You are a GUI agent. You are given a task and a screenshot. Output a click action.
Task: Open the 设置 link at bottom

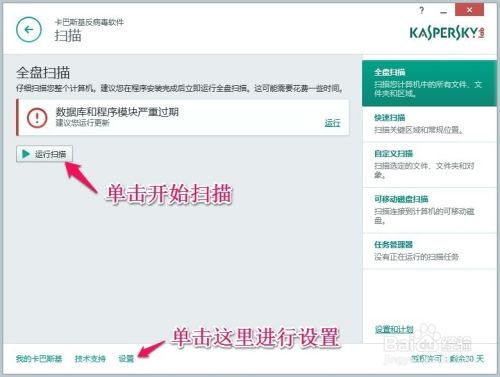[126, 359]
